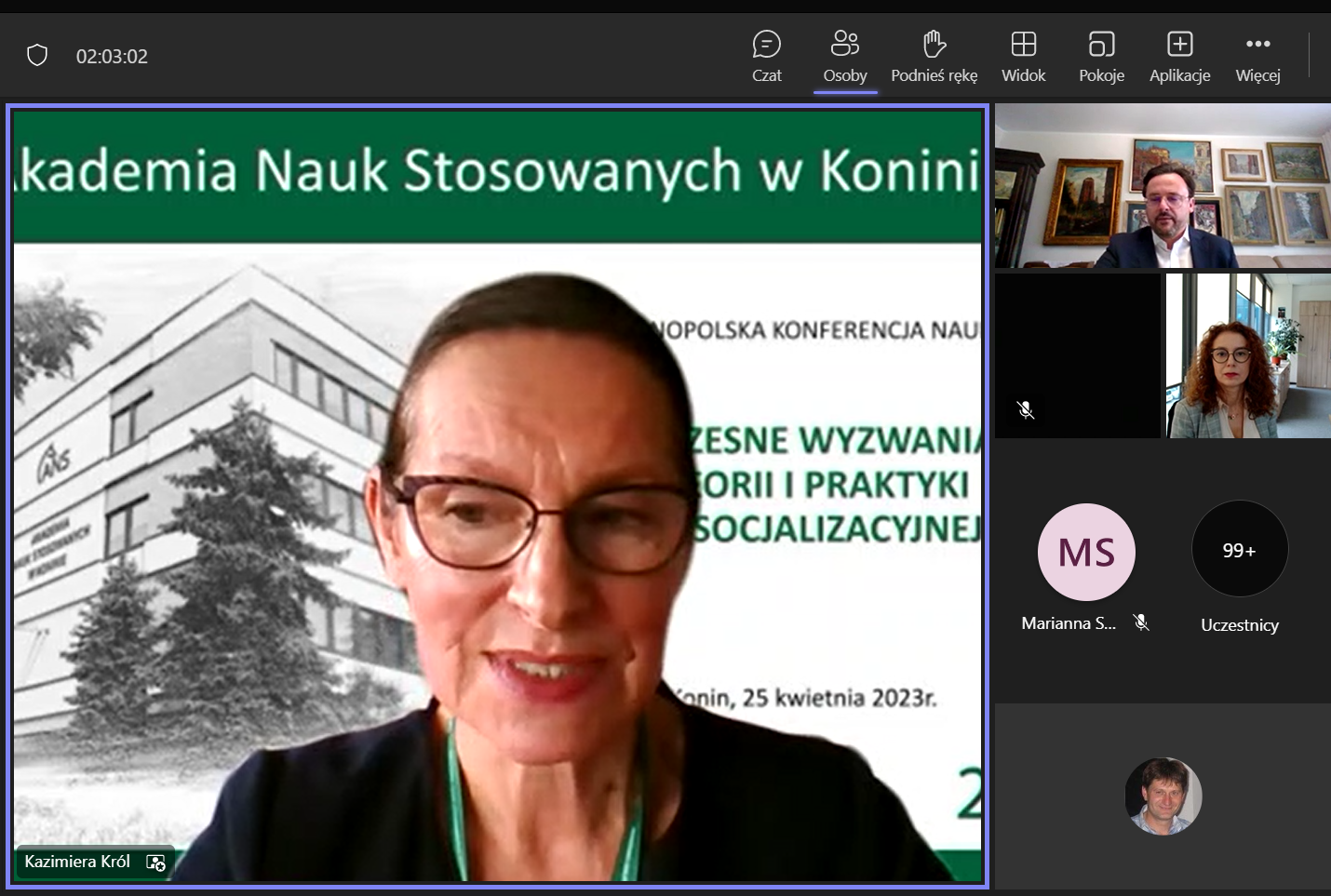1331x896 pixels.
Task: Expand the Więcej more-options menu
Action: point(1257,56)
